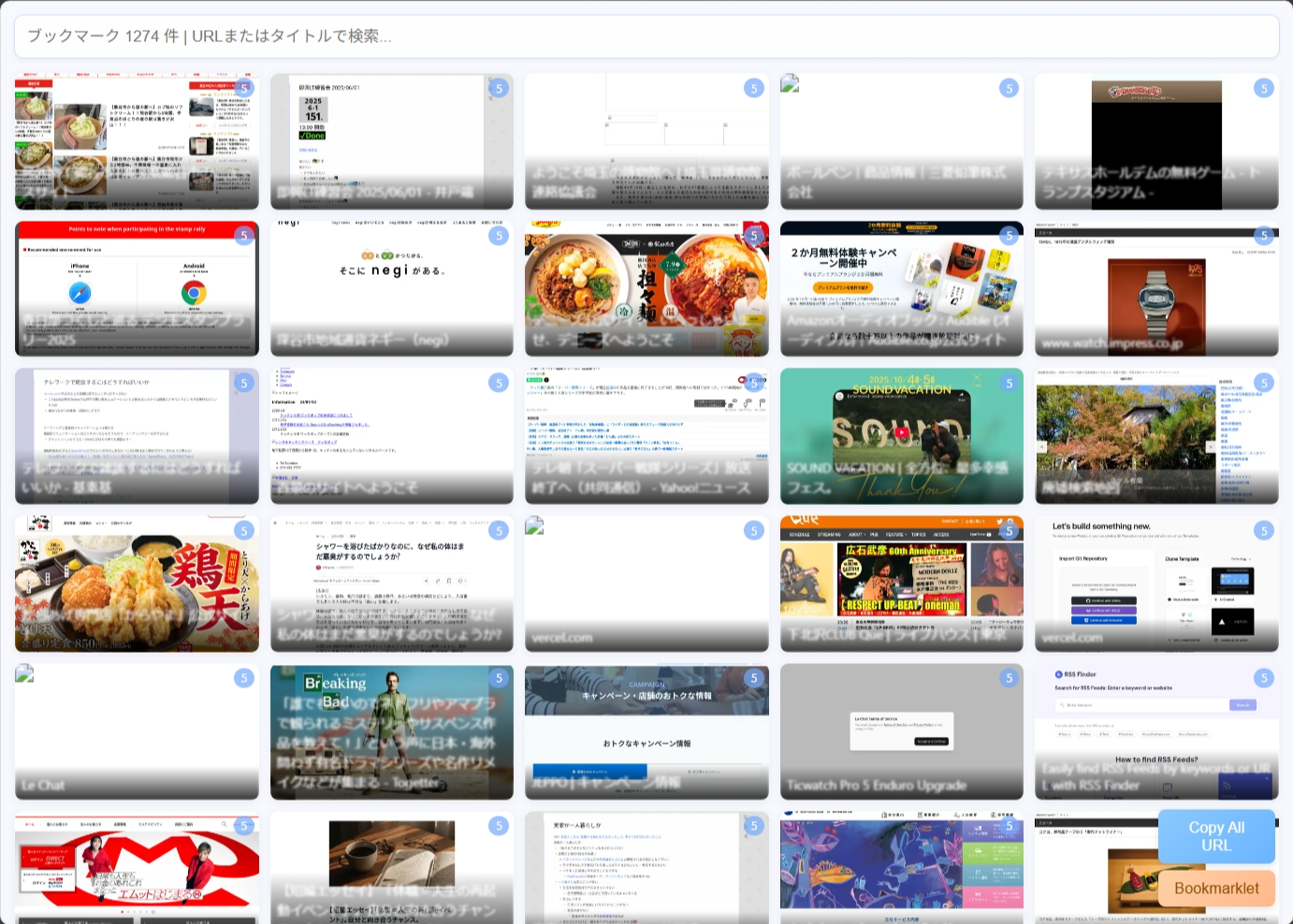Viewport: 1293px width, 924px height.
Task: Click the 5 badge on the Le Chat card
Action: tap(244, 678)
